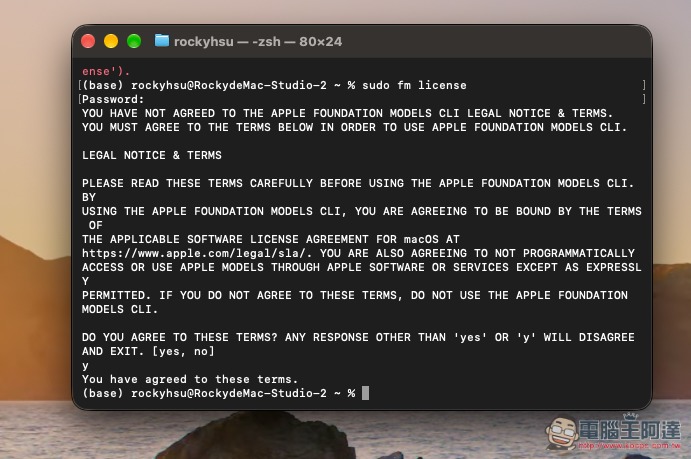This screenshot has width=691, height=459.
Task: Click the 'MODELS CLI.' line
Action: (x=120, y=309)
